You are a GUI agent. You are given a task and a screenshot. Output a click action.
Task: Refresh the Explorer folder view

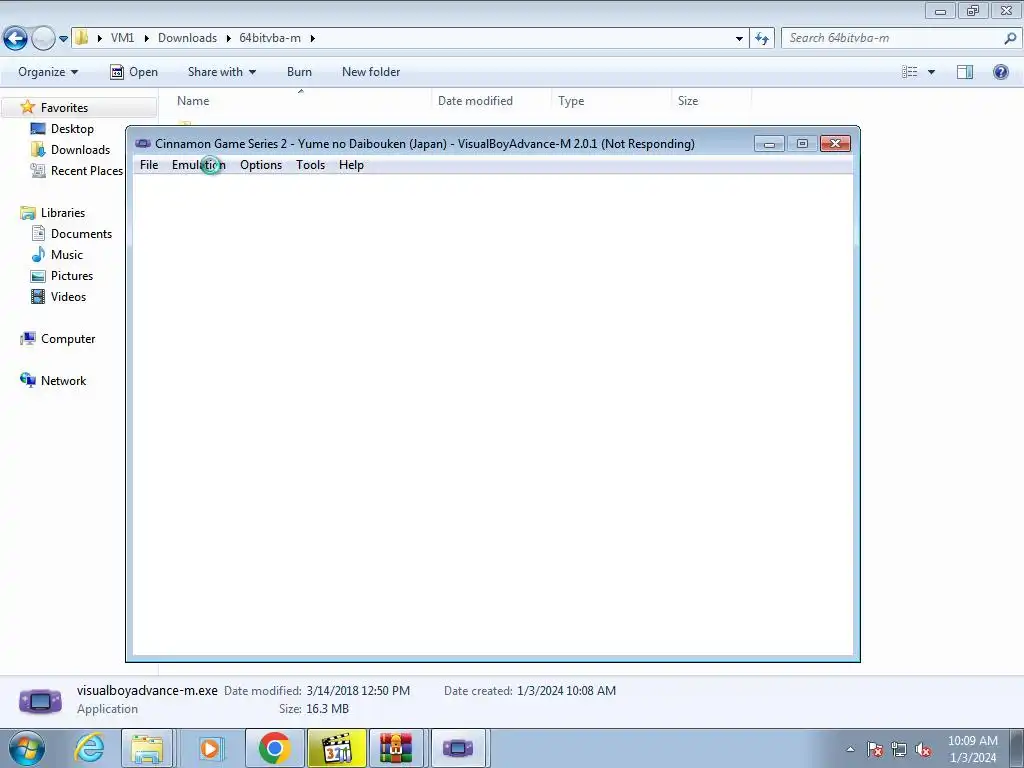(762, 39)
